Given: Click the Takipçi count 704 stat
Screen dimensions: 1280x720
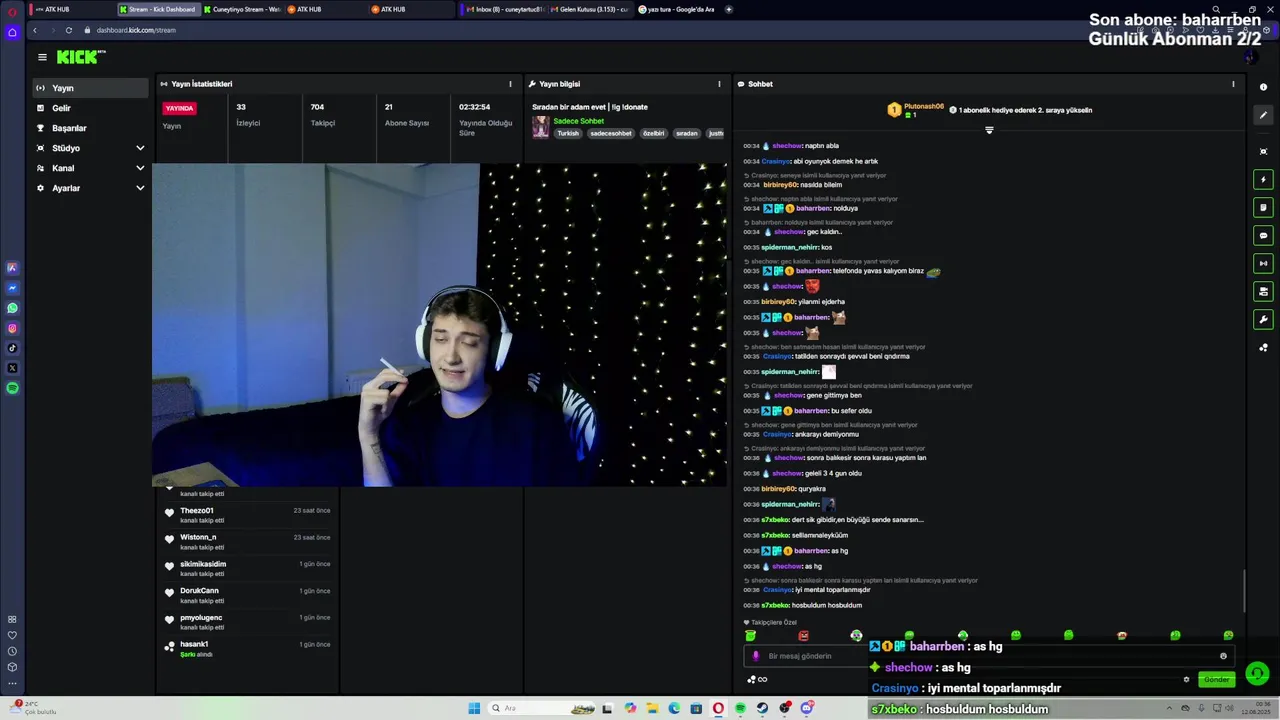Looking at the screenshot, I should point(317,107).
